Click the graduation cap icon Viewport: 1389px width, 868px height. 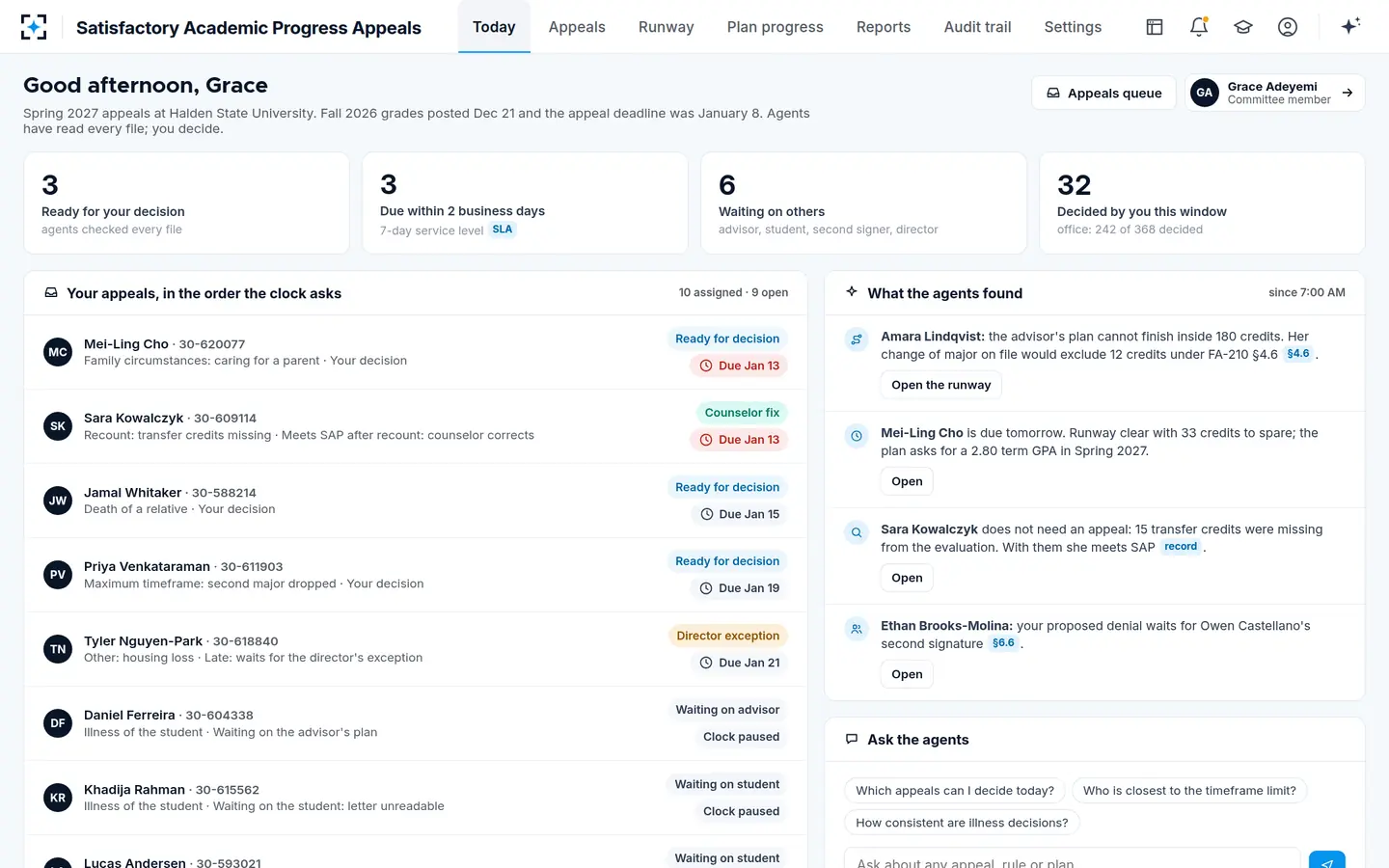coord(1243,27)
